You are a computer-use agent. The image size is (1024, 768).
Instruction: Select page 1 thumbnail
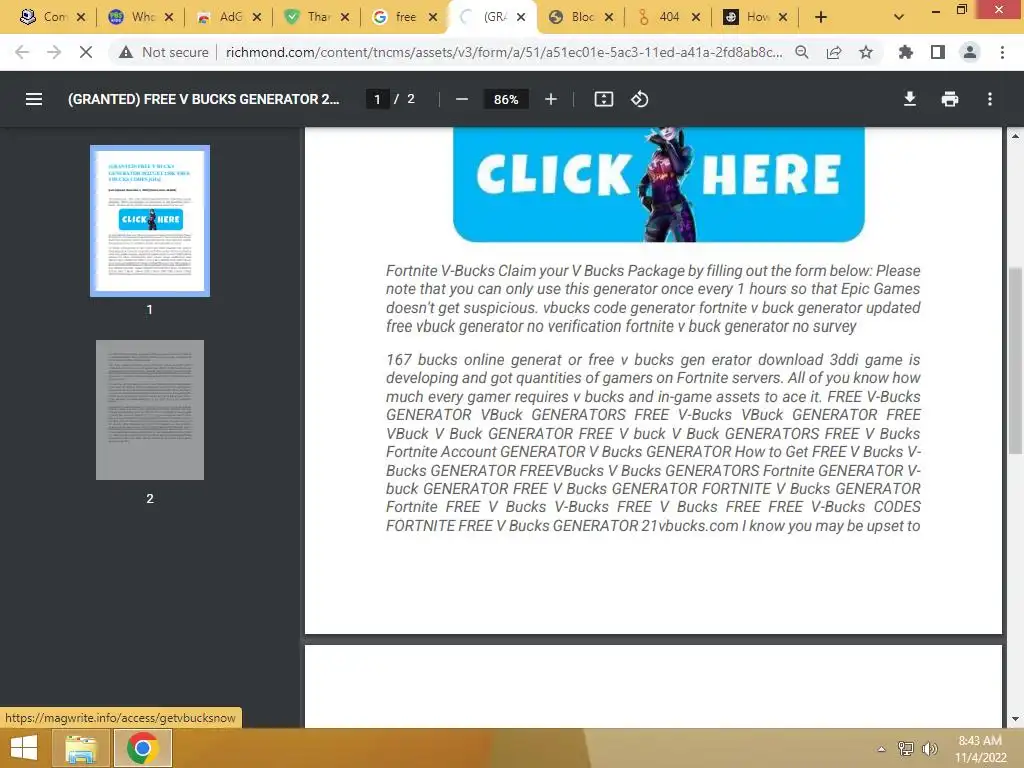point(150,221)
